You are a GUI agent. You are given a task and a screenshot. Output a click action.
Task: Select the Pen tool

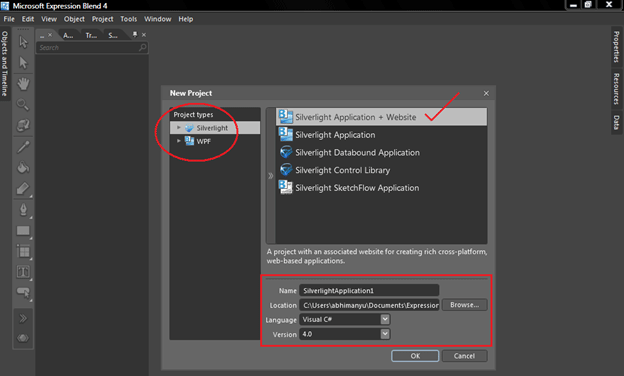[23, 210]
